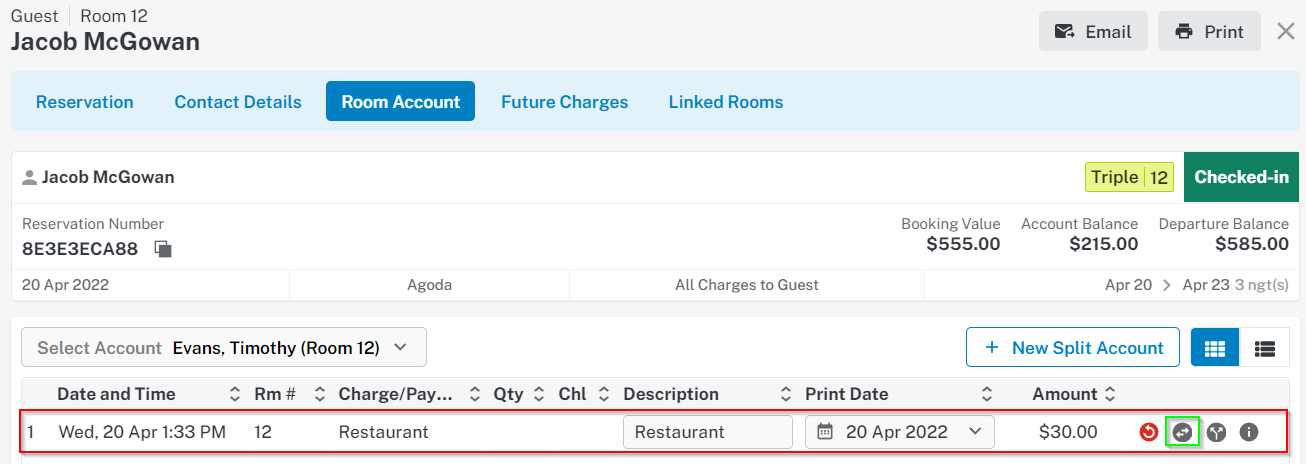
Task: Go to the Contact Details tab
Action: [238, 102]
